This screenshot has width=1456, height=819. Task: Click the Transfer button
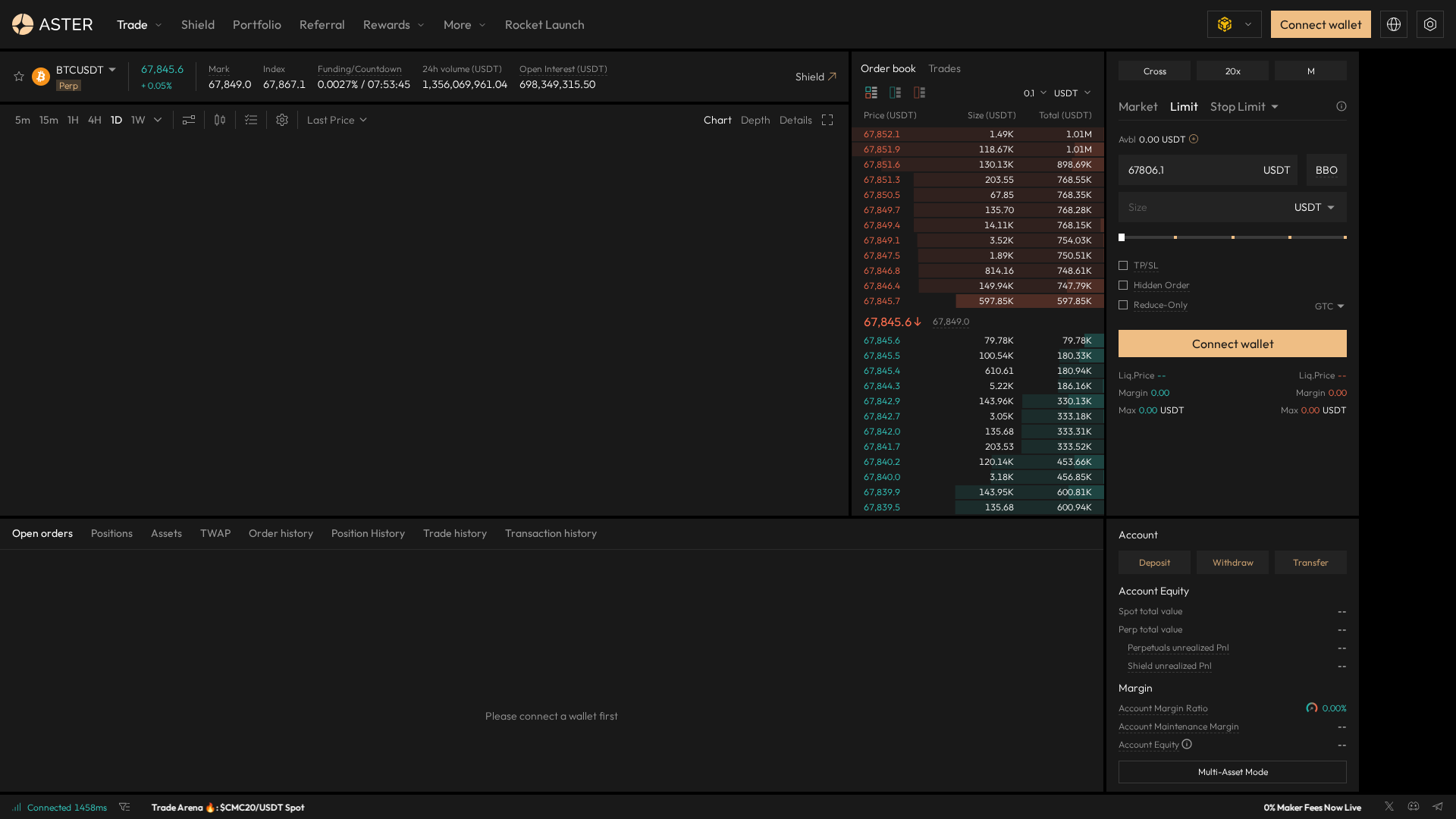1310,562
